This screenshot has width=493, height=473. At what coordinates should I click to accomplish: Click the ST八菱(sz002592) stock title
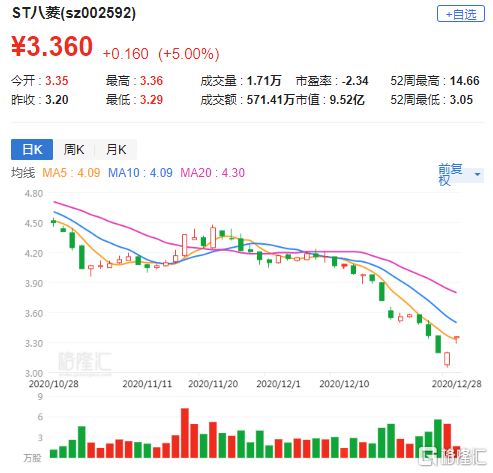[74, 13]
